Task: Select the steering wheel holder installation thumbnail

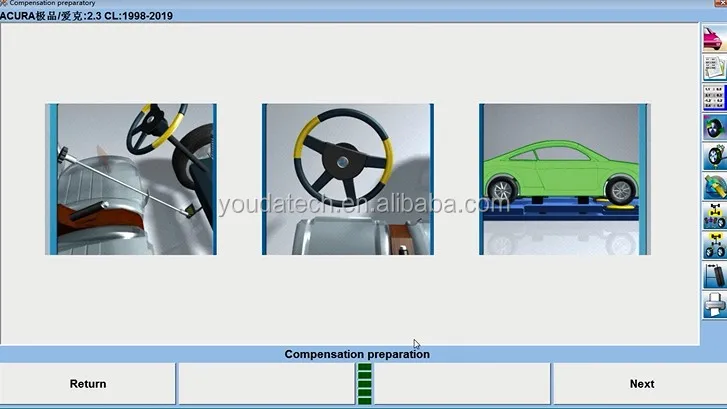Action: tap(131, 179)
